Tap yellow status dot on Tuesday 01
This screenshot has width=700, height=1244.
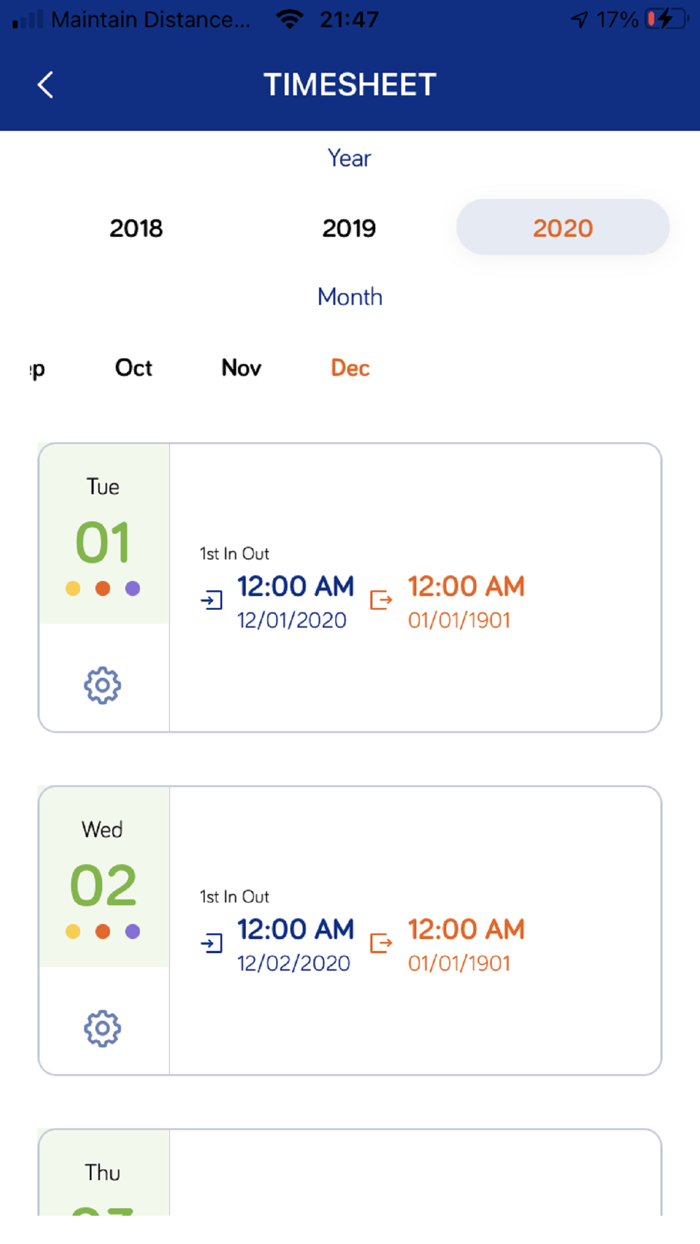click(73, 589)
